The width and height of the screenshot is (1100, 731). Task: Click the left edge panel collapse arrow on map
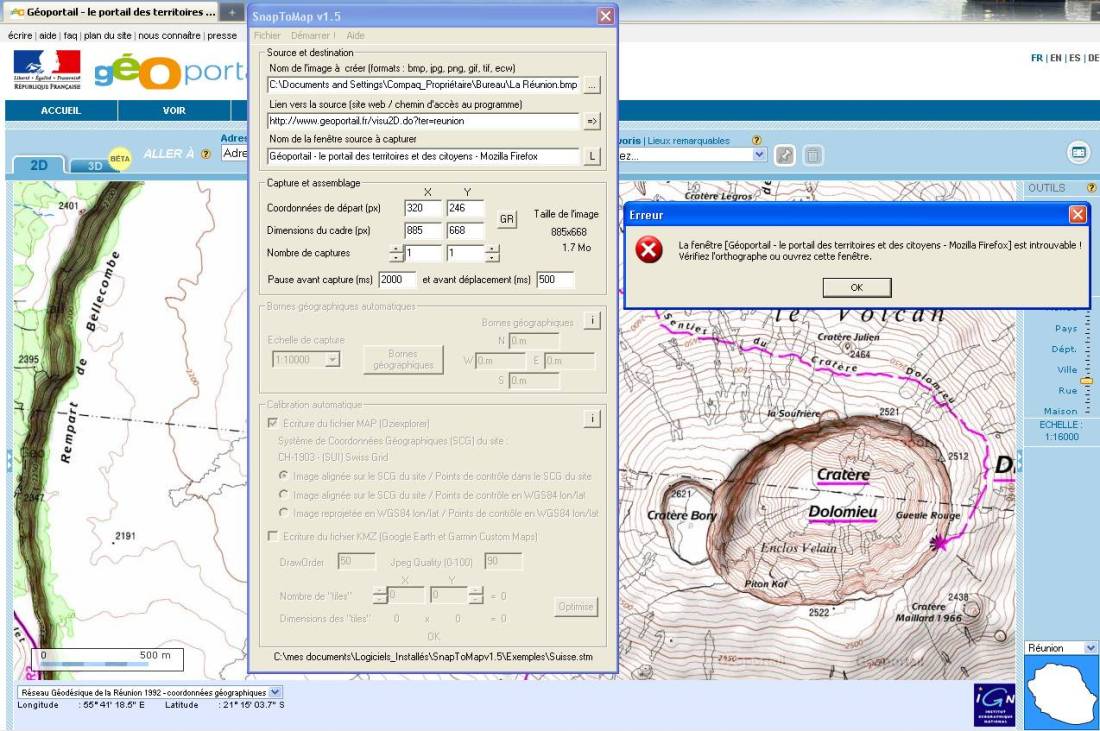[9, 461]
